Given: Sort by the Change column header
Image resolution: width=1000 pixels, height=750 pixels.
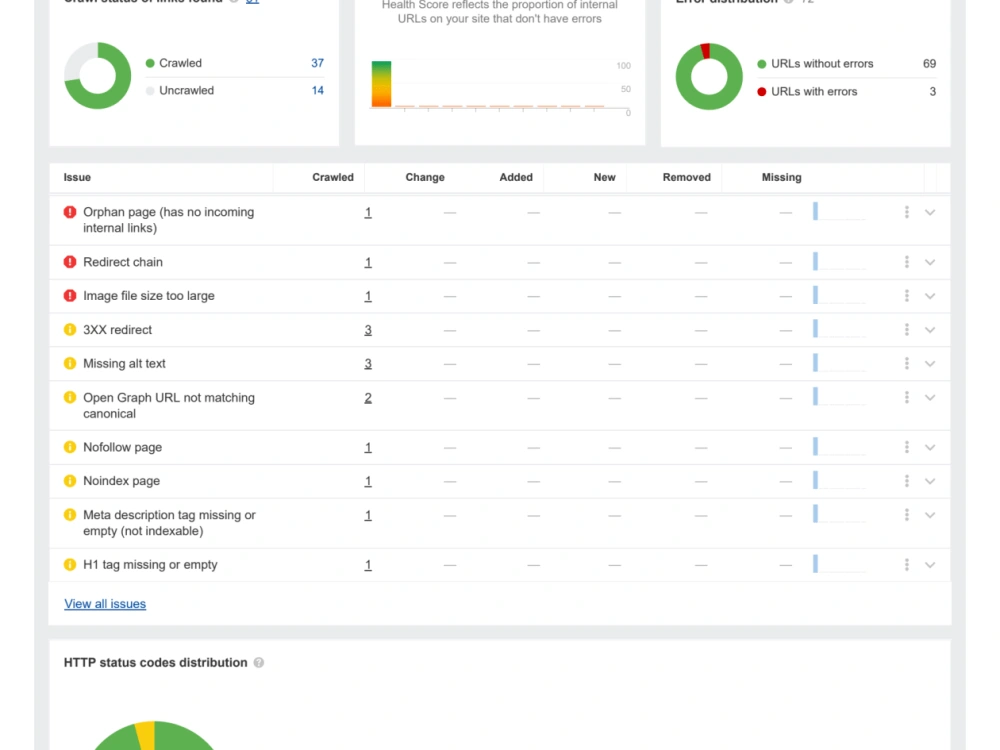Looking at the screenshot, I should tap(425, 177).
